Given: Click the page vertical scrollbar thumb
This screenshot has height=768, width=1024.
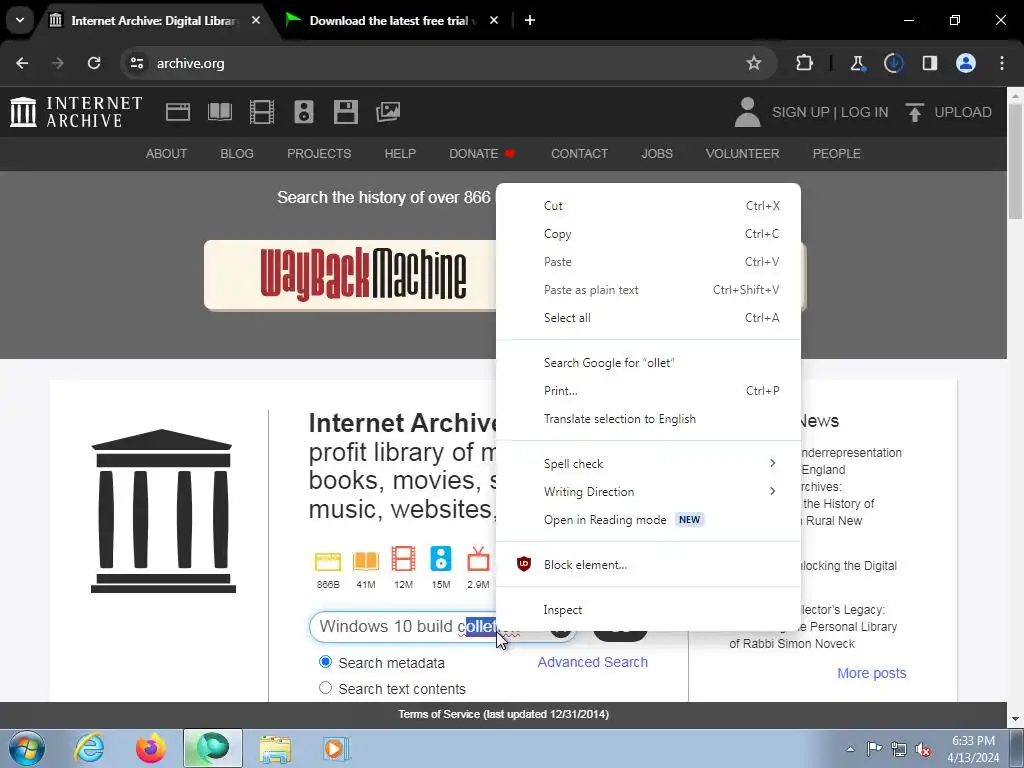Looking at the screenshot, I should (x=1015, y=162).
